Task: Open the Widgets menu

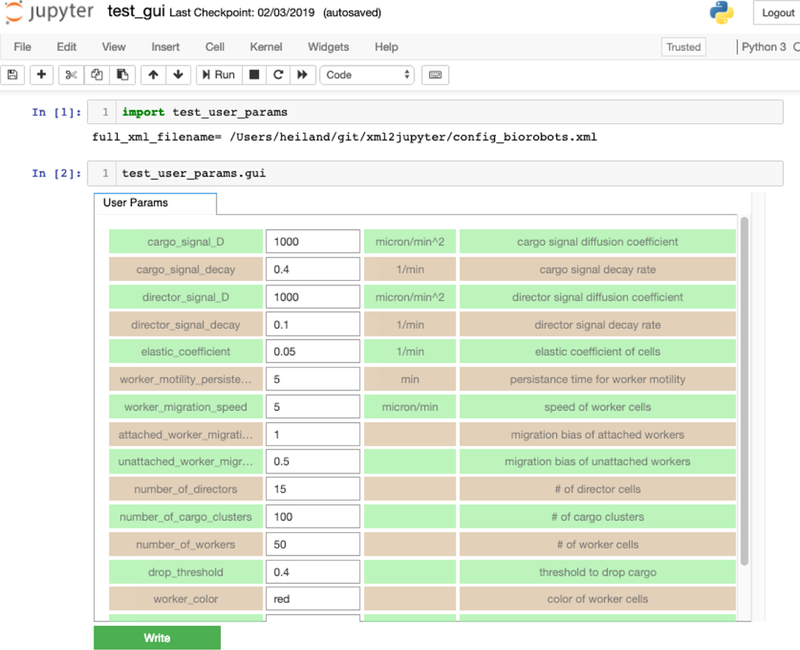Action: coord(328,47)
